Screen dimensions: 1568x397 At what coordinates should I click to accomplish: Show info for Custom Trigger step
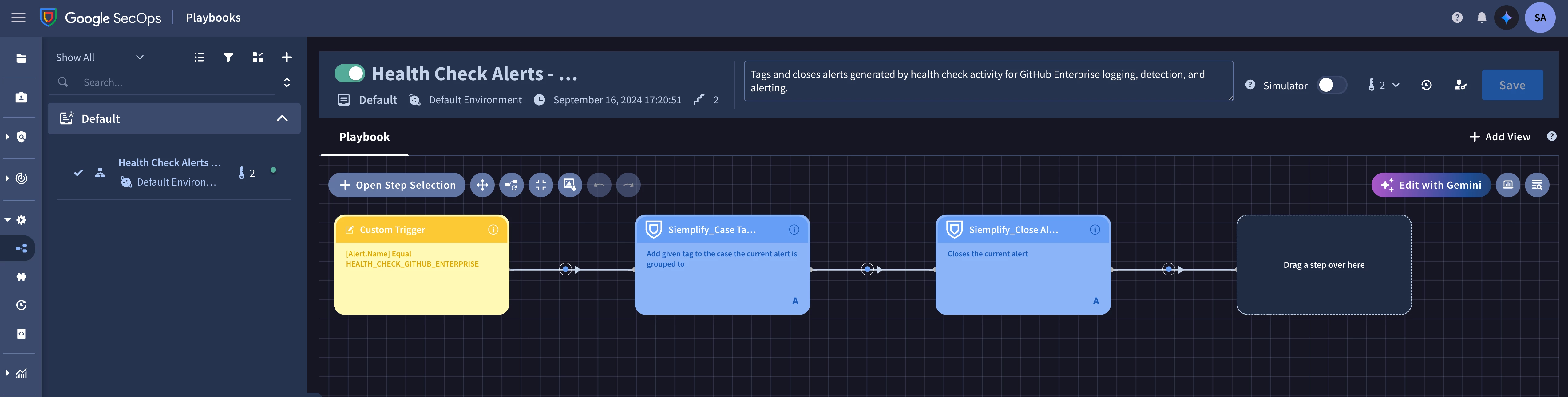(493, 230)
